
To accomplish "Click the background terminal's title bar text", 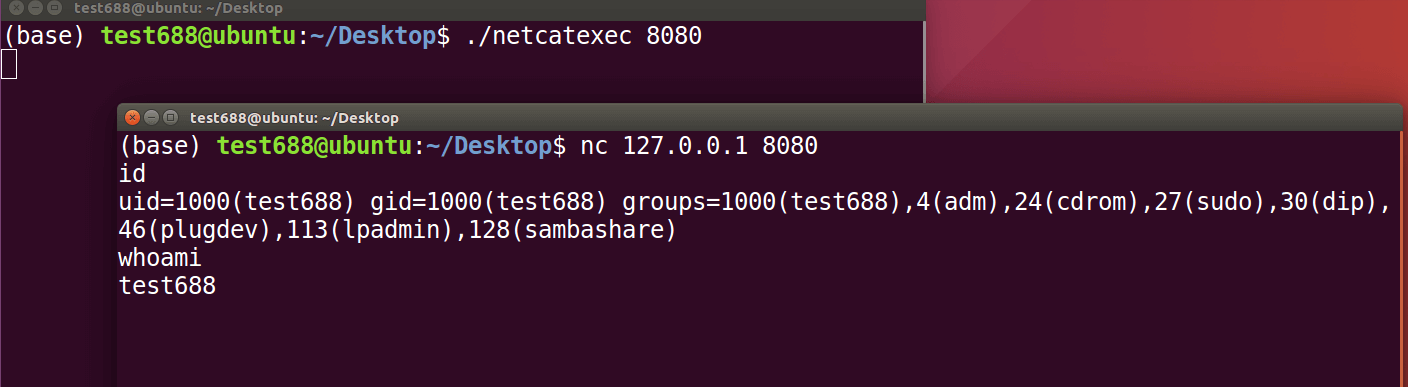I will (x=178, y=8).
